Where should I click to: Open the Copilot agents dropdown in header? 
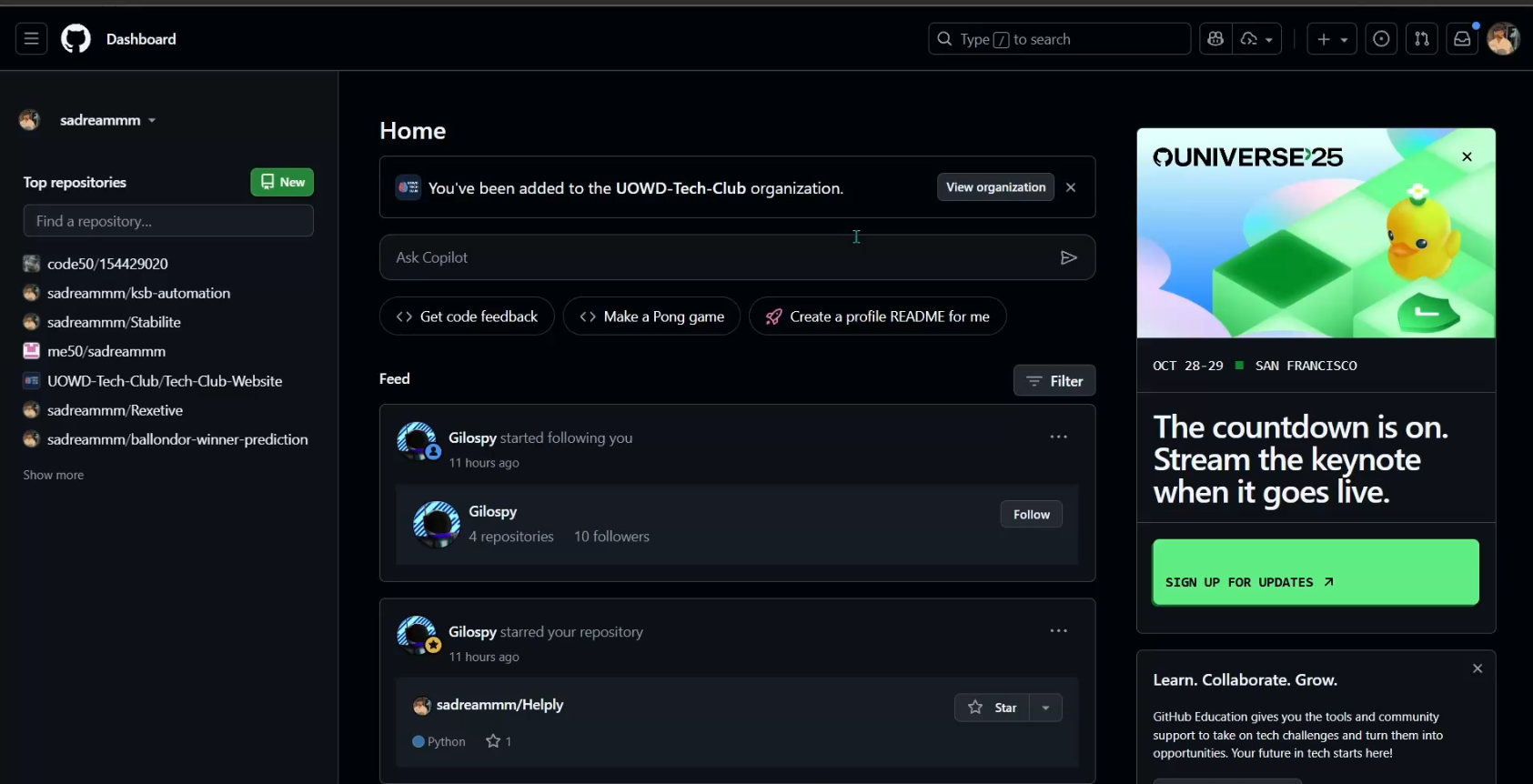coord(1257,39)
